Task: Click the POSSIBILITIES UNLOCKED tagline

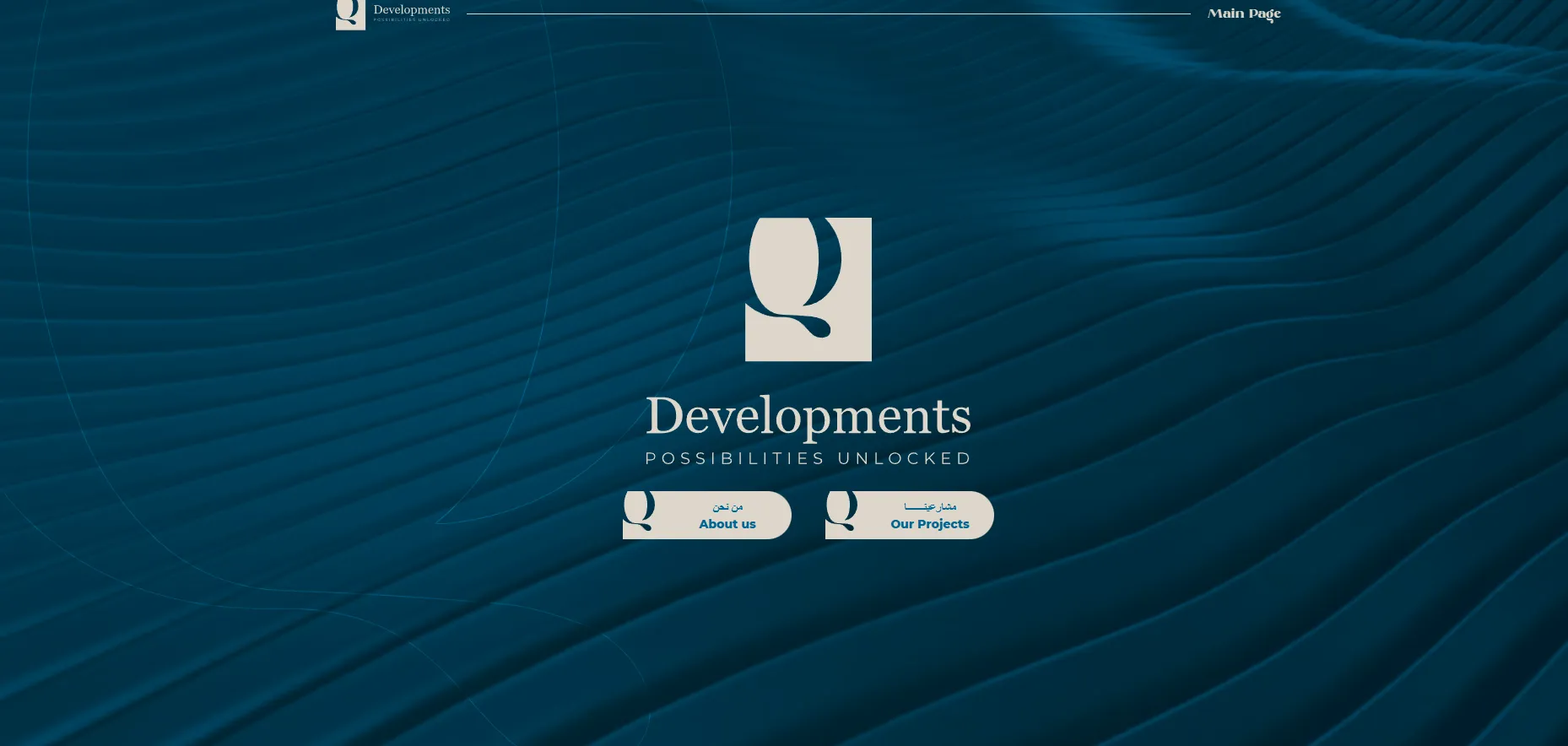Action: pyautogui.click(x=808, y=458)
